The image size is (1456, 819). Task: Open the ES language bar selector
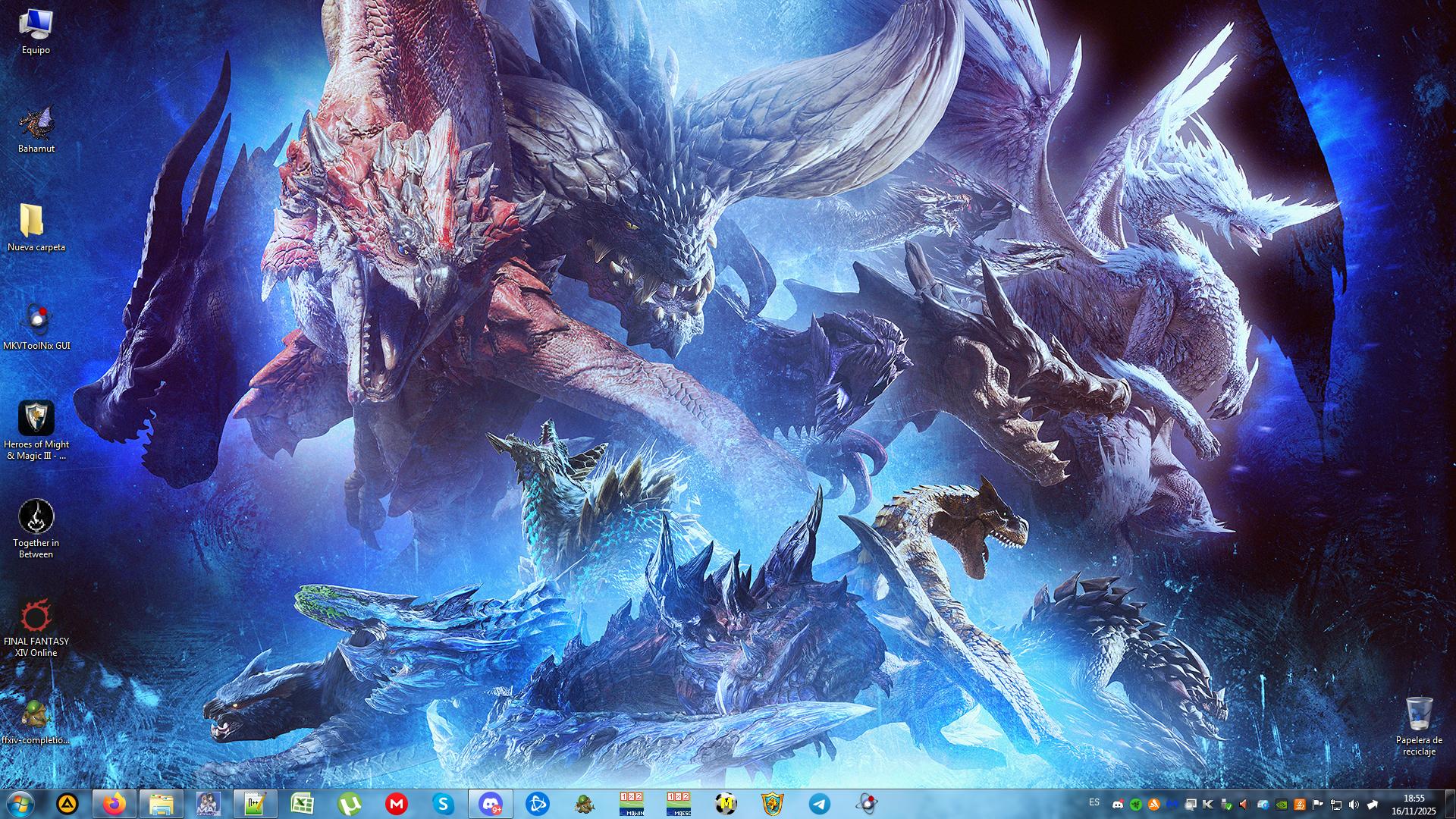1094,802
